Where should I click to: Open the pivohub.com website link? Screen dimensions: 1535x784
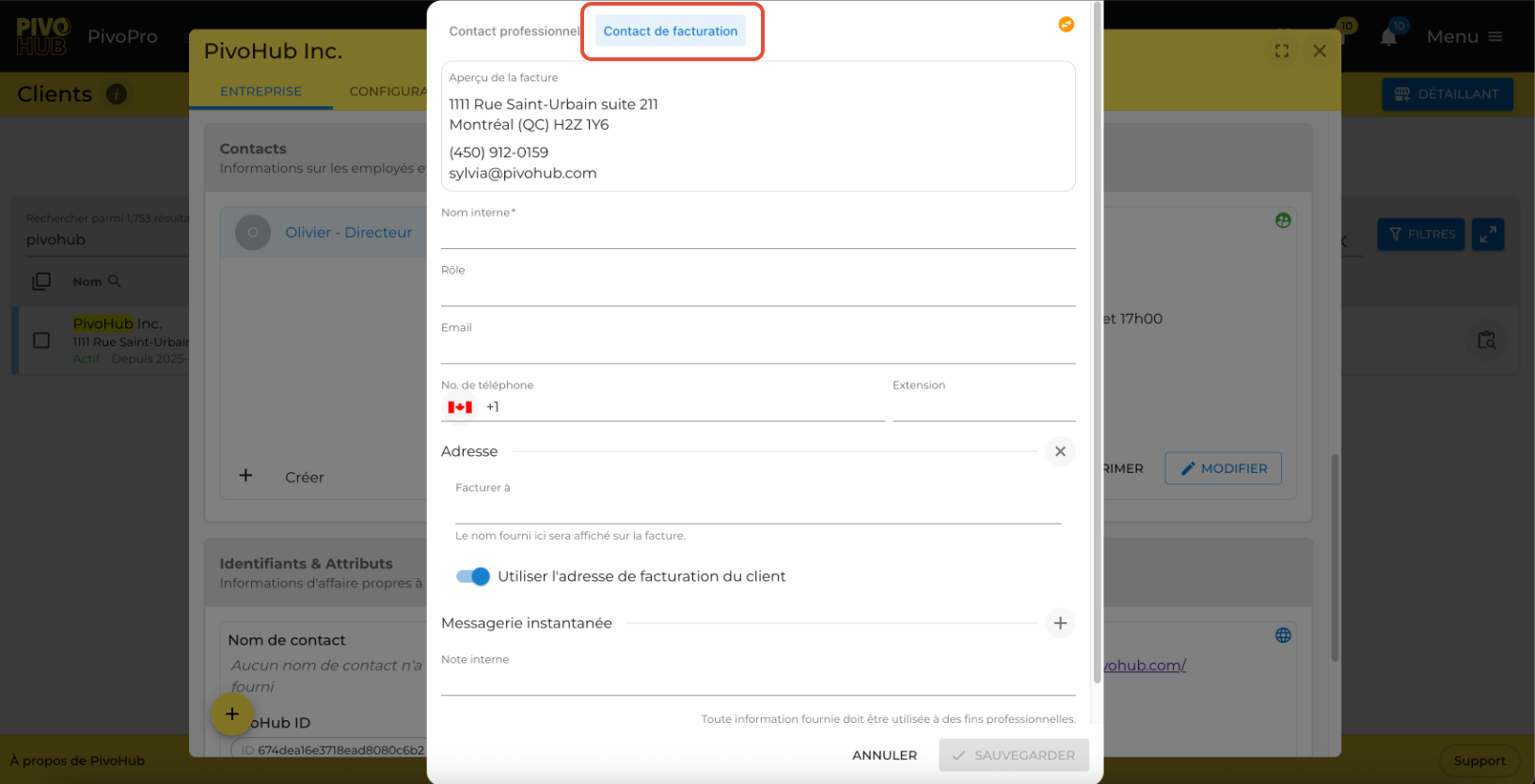(1145, 666)
